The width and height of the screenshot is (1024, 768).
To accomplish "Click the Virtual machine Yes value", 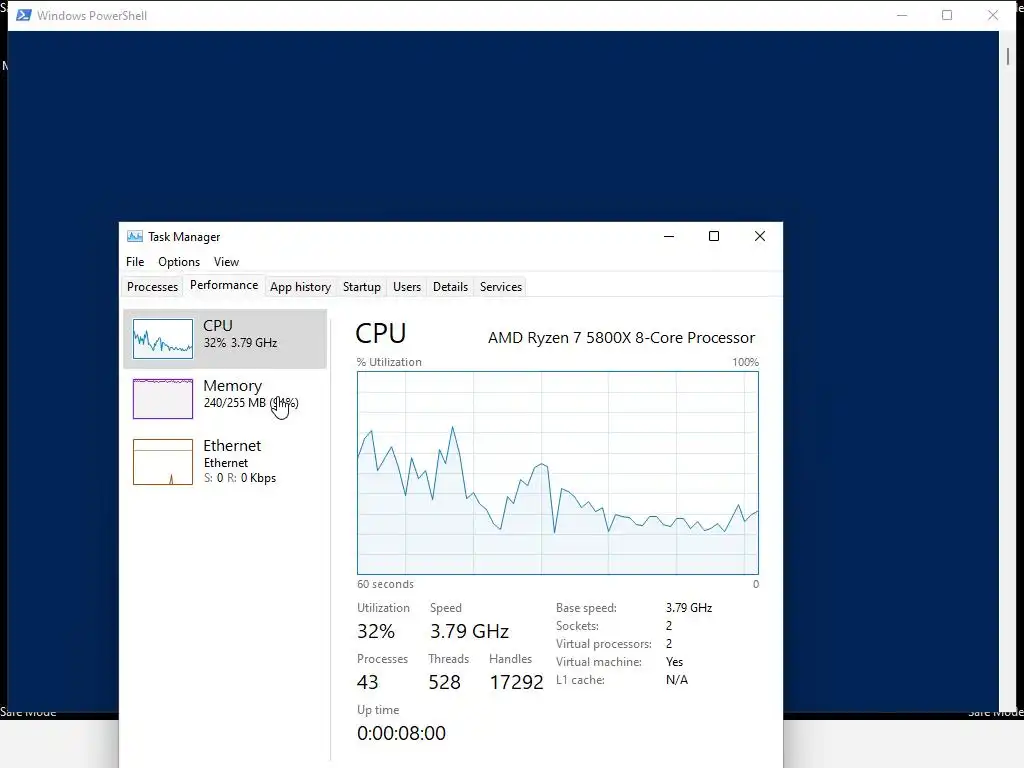I will [674, 662].
